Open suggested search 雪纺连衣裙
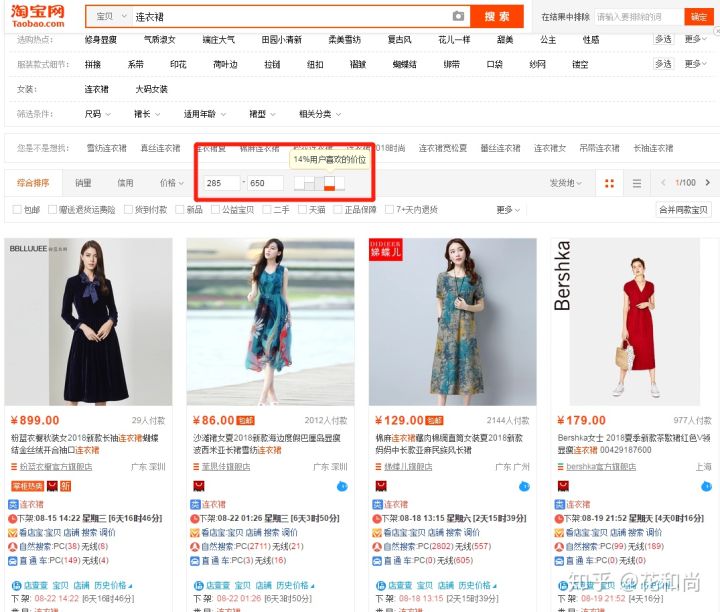Viewport: 720px width, 612px height. [x=107, y=148]
